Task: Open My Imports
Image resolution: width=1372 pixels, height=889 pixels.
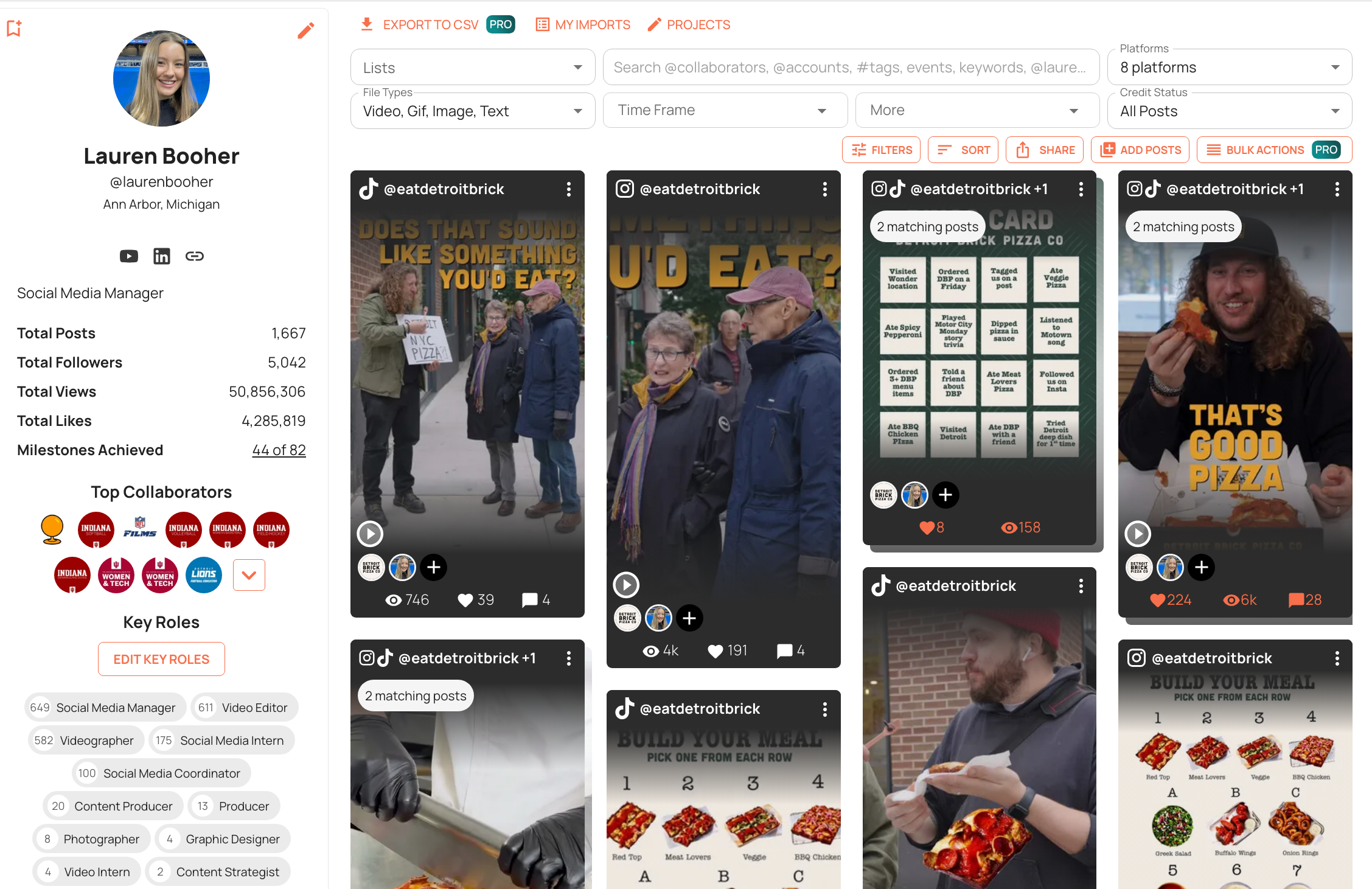Action: pyautogui.click(x=583, y=25)
